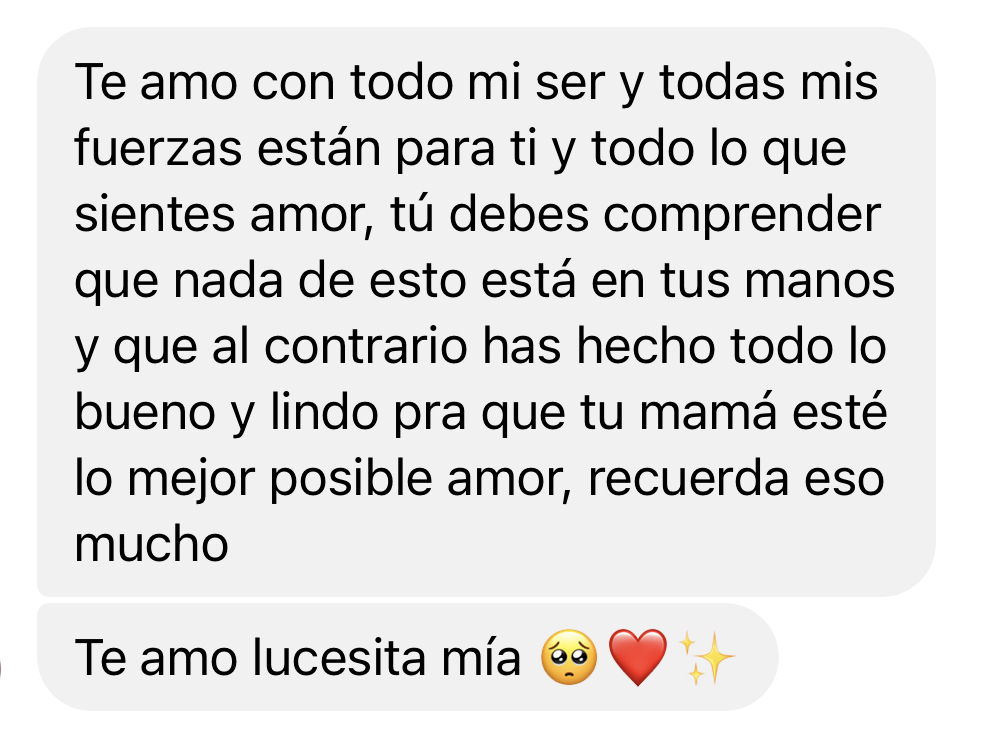The image size is (984, 735).
Task: Click the word 'fuerzas' in the long message
Action: tap(158, 148)
